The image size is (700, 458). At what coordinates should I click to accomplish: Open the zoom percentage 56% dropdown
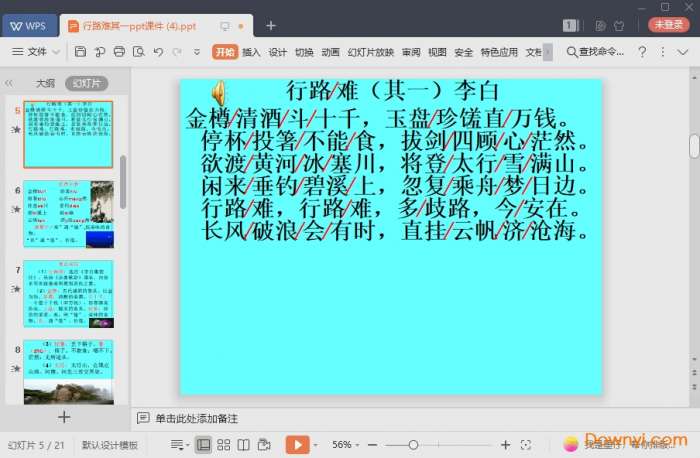pos(347,444)
